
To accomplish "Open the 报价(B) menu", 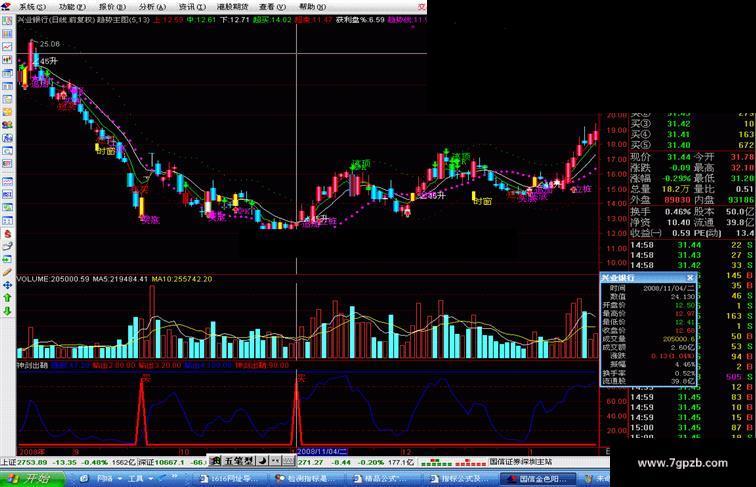I will click(x=112, y=7).
